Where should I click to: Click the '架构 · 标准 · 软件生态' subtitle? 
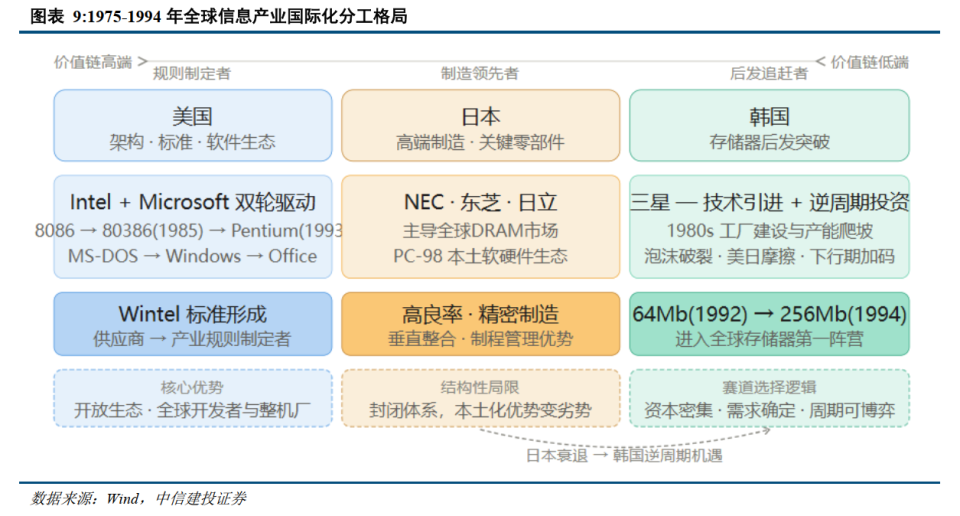coord(192,143)
